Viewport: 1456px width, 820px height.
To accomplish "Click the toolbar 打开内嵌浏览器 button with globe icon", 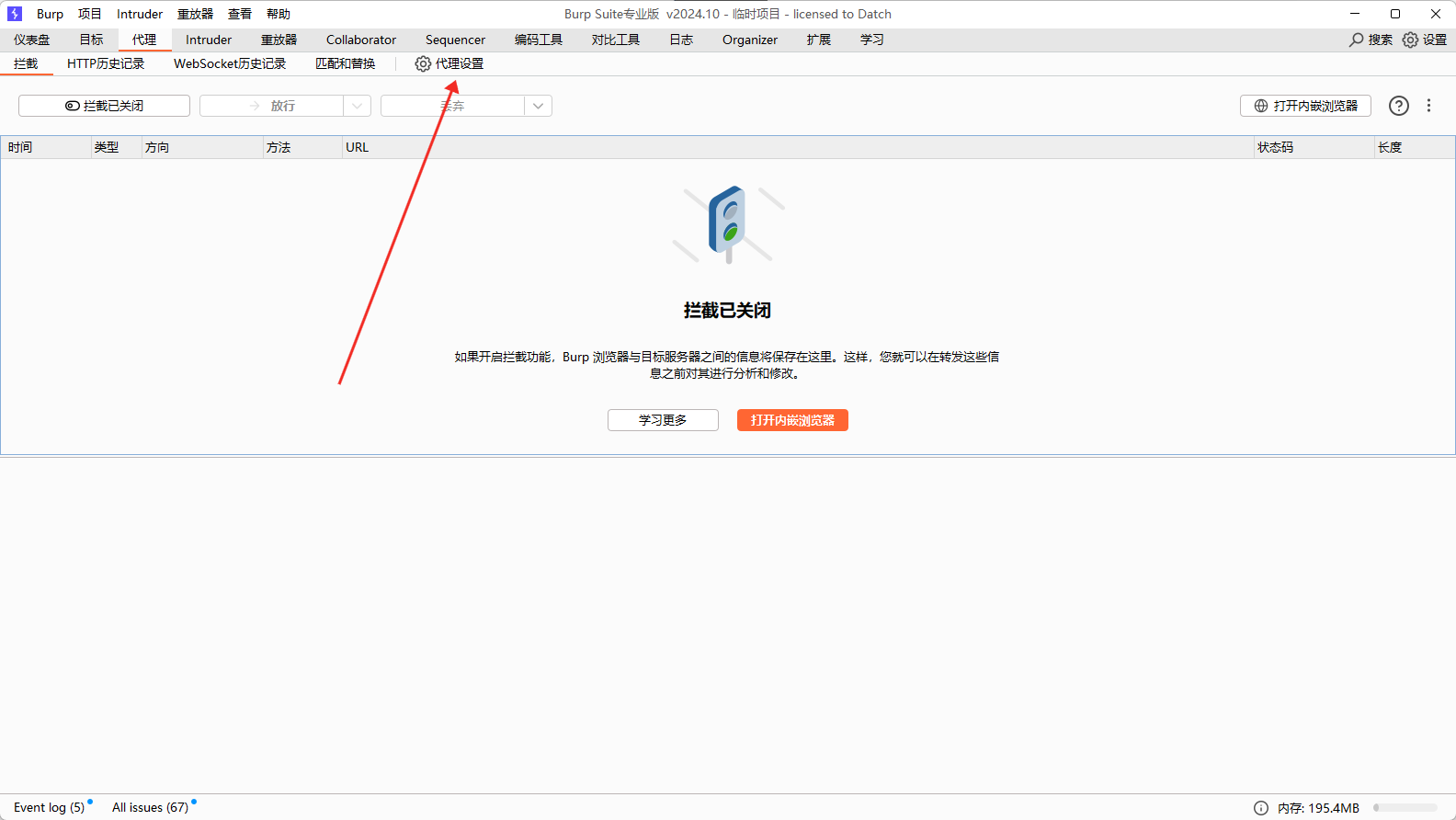I will [x=1305, y=106].
